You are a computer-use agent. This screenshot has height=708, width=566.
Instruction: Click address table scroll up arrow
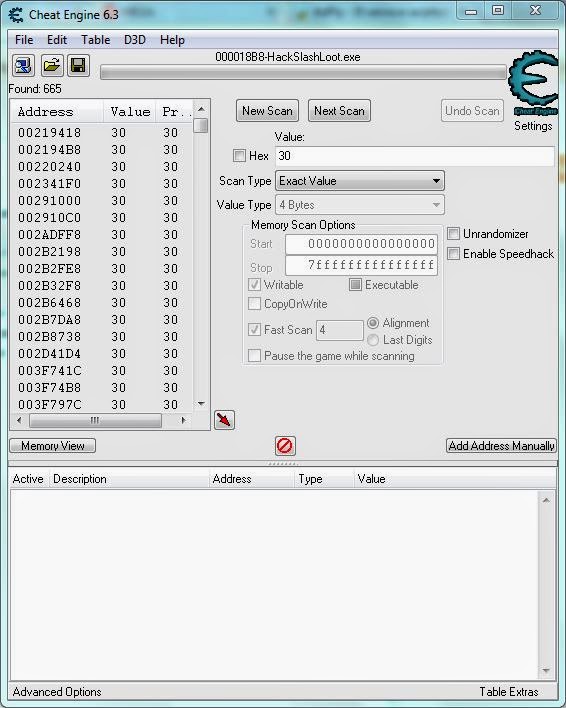click(x=546, y=500)
